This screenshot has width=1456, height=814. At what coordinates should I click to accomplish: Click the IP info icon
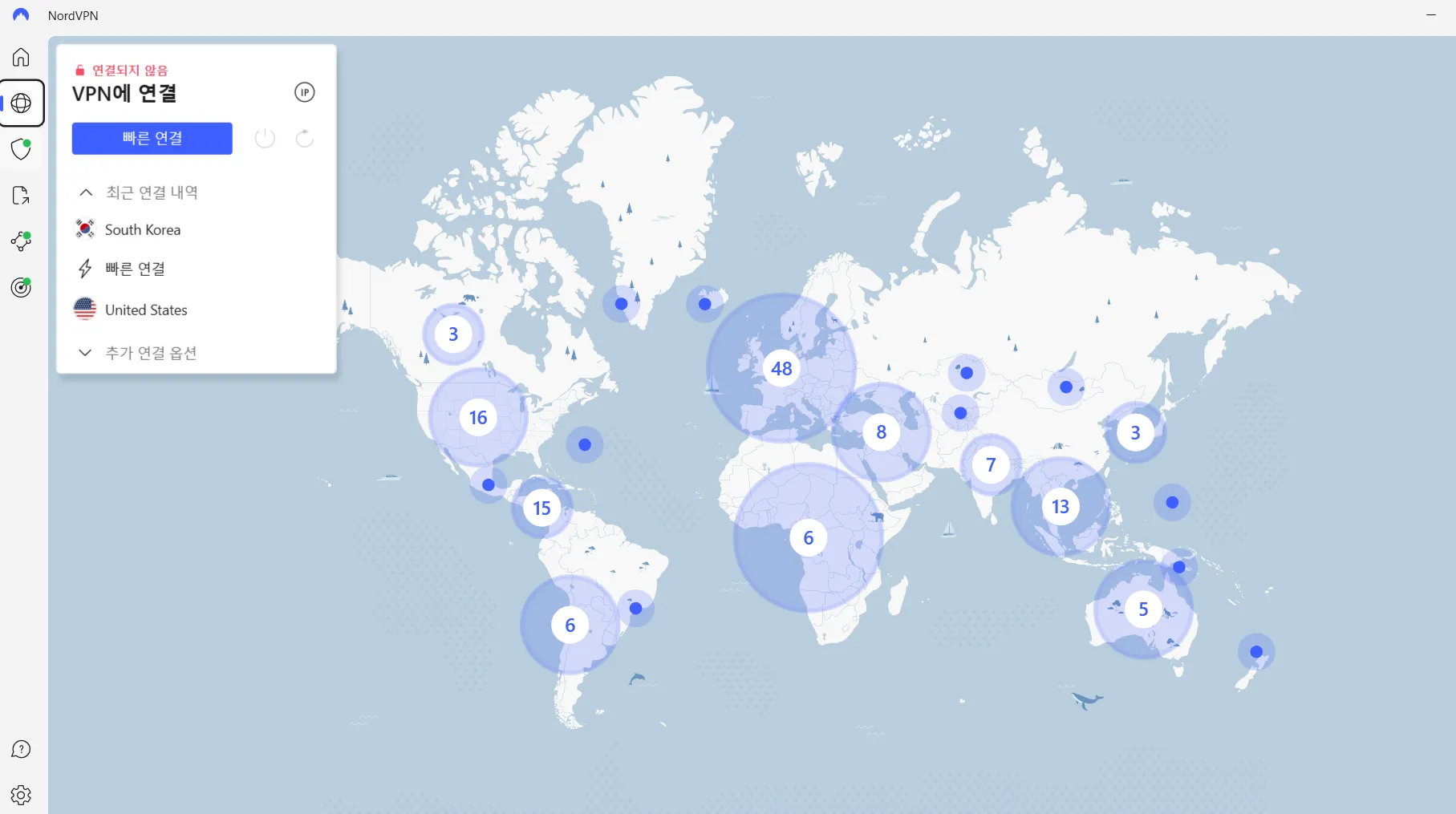click(305, 92)
